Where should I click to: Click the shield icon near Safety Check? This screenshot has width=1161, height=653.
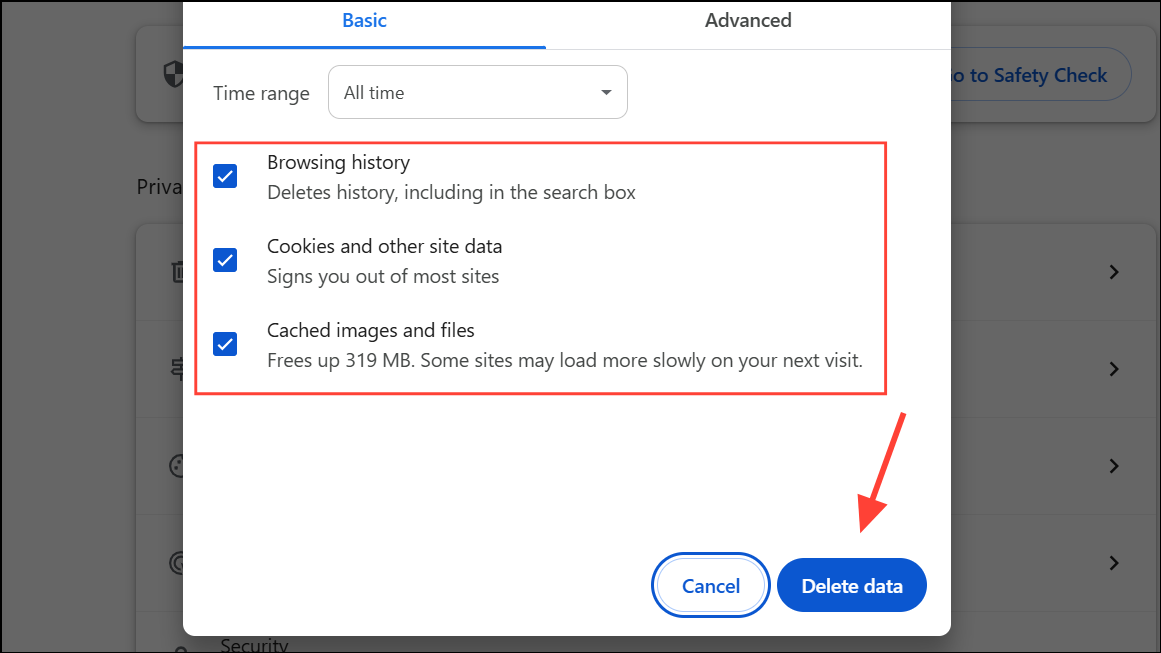[172, 73]
